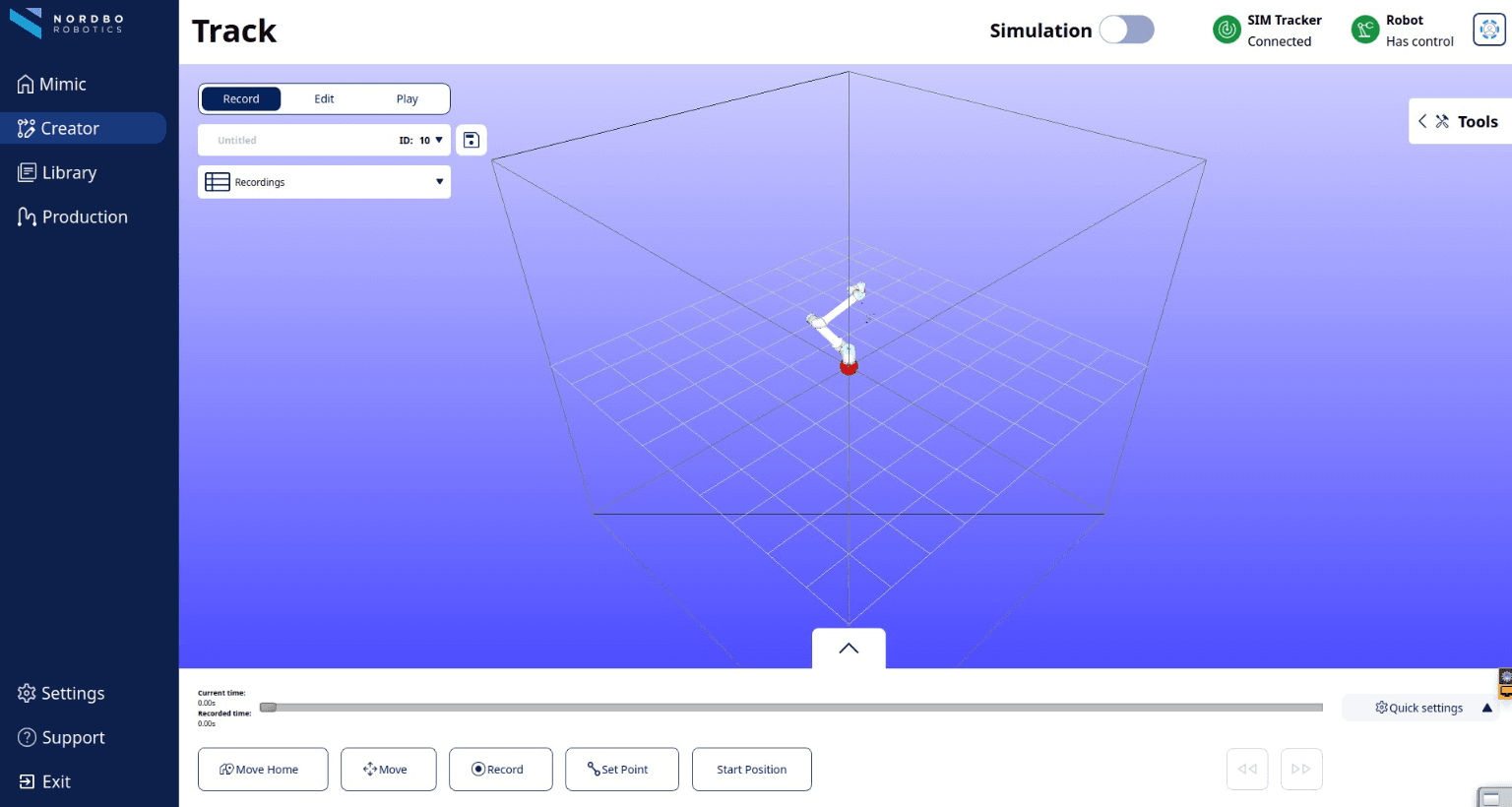The width and height of the screenshot is (1512, 807).
Task: Click the Robot has control status icon
Action: pyautogui.click(x=1365, y=31)
